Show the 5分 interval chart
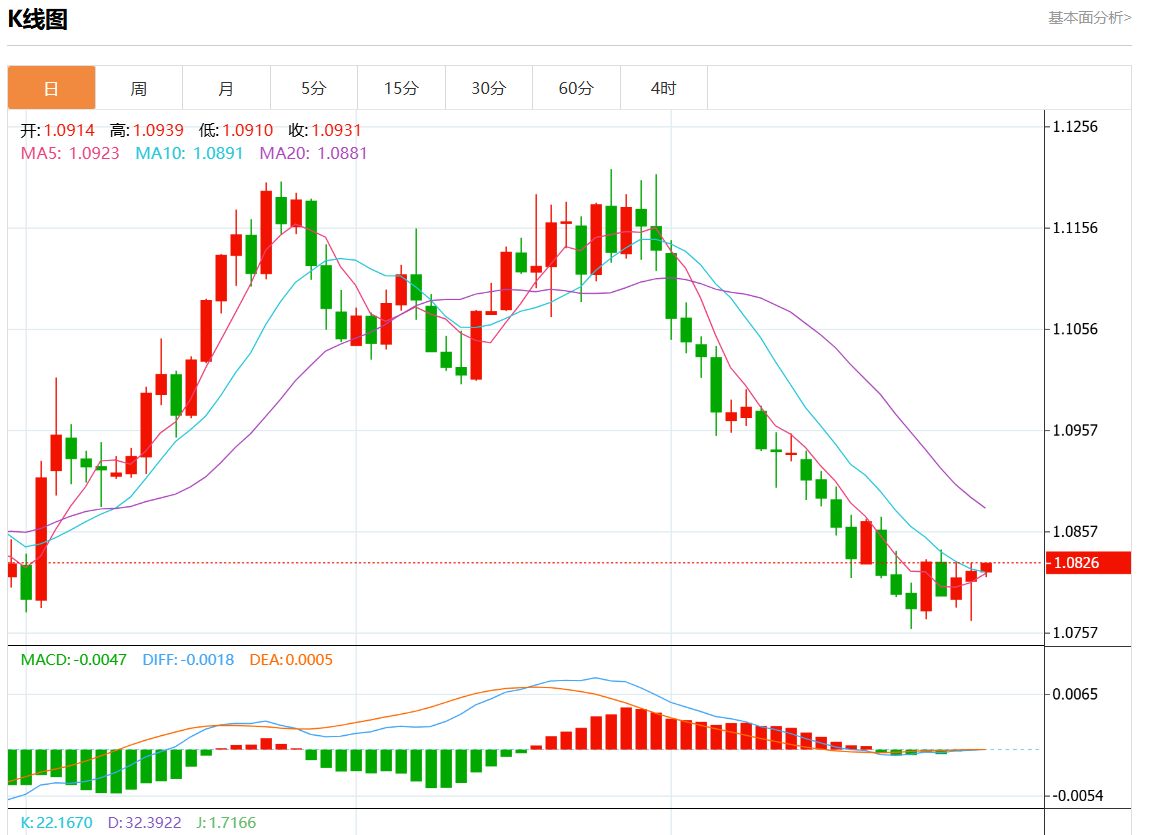The width and height of the screenshot is (1152, 835). point(314,88)
